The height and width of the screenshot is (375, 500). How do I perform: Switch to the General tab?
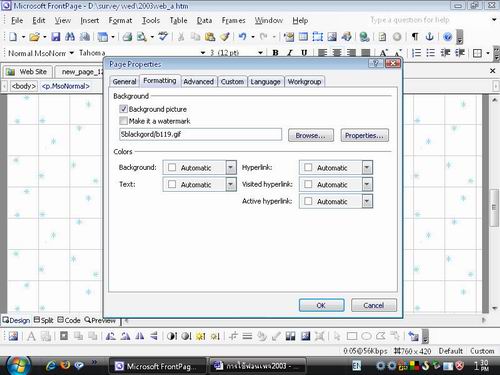[x=124, y=82]
